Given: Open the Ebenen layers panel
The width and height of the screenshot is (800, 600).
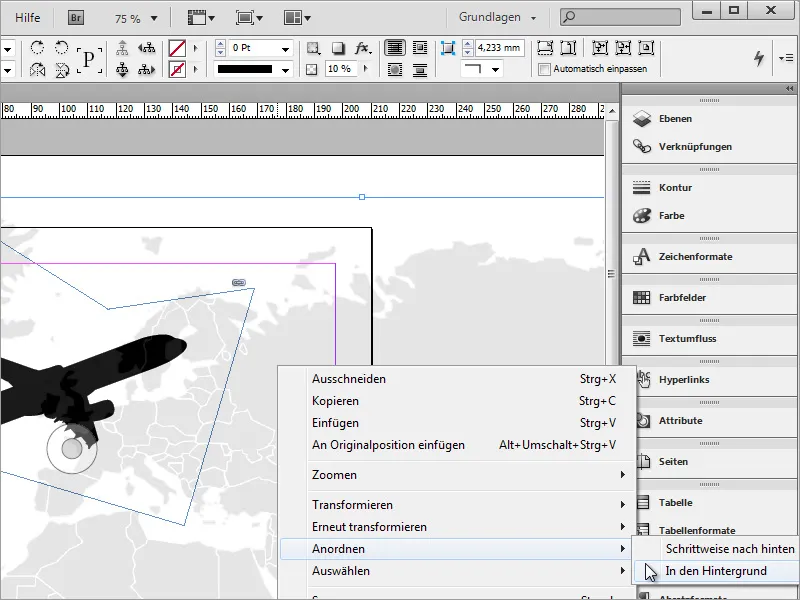Looking at the screenshot, I should (x=675, y=118).
